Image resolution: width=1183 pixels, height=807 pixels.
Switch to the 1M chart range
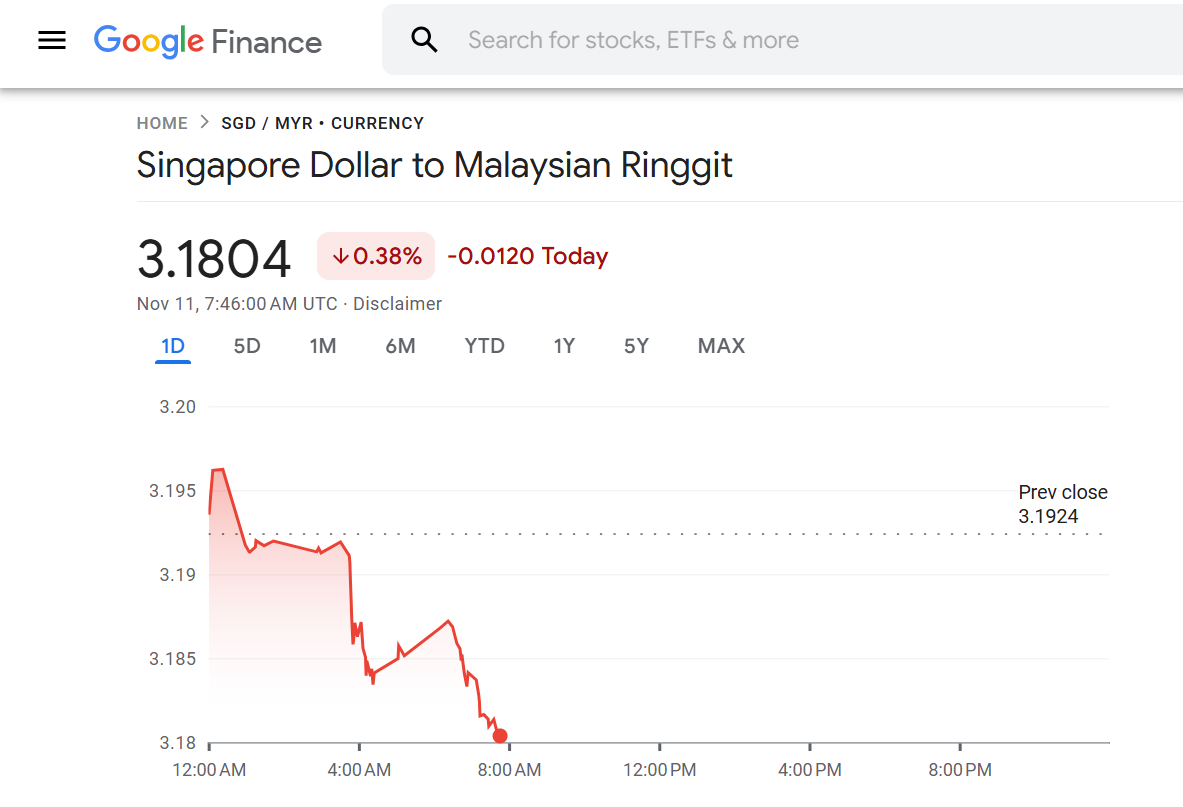(x=323, y=346)
